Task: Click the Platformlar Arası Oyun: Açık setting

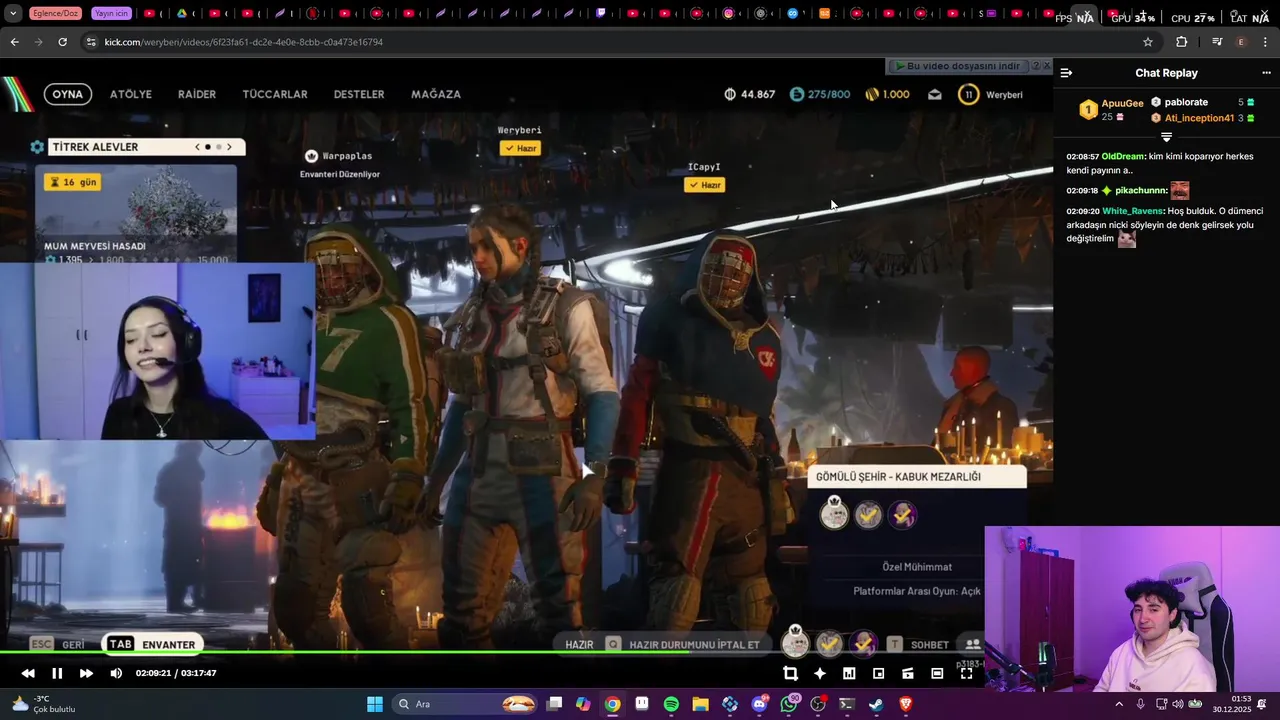Action: [917, 591]
